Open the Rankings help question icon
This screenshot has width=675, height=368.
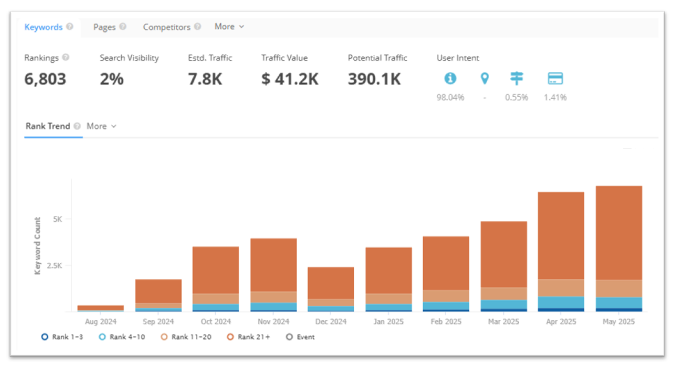coord(65,57)
